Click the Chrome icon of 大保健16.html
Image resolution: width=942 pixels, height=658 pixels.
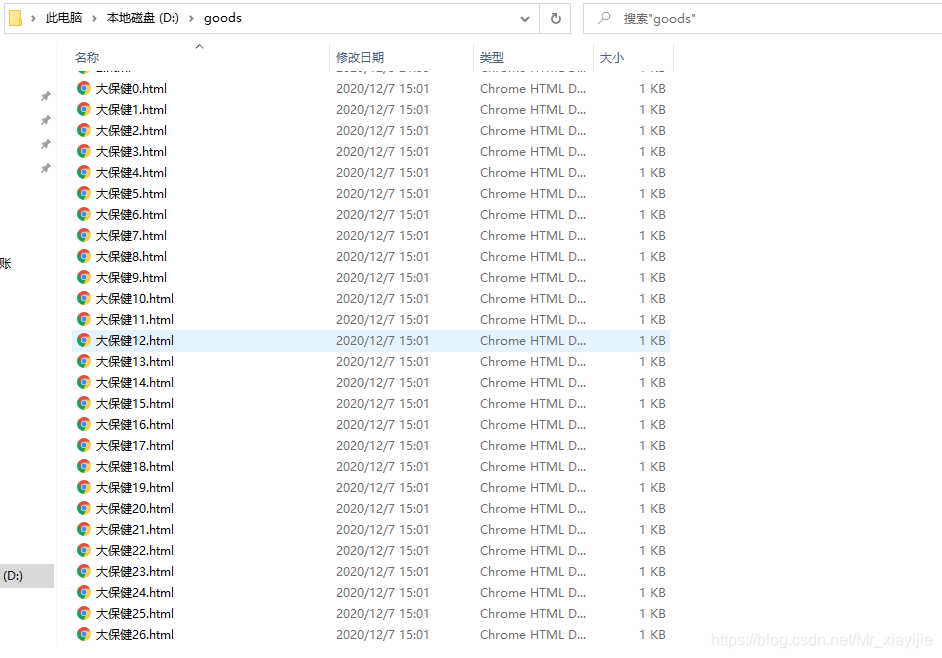84,425
